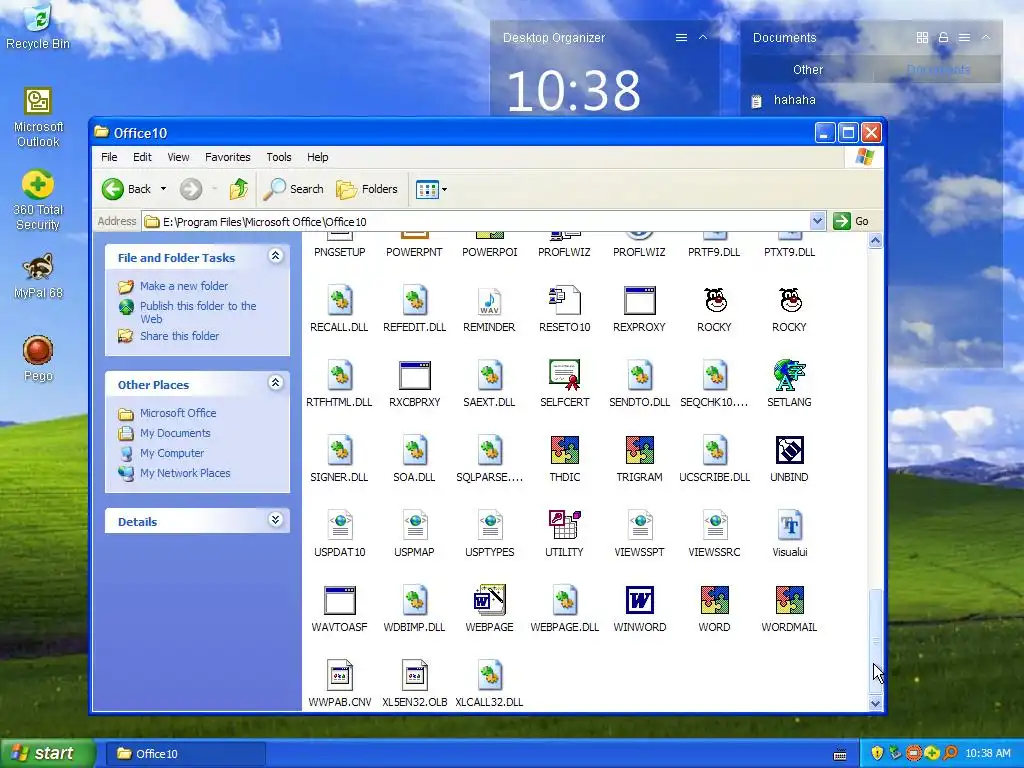Switch to the Other tab in Documents widget
The height and width of the screenshot is (768, 1024).
pos(808,69)
